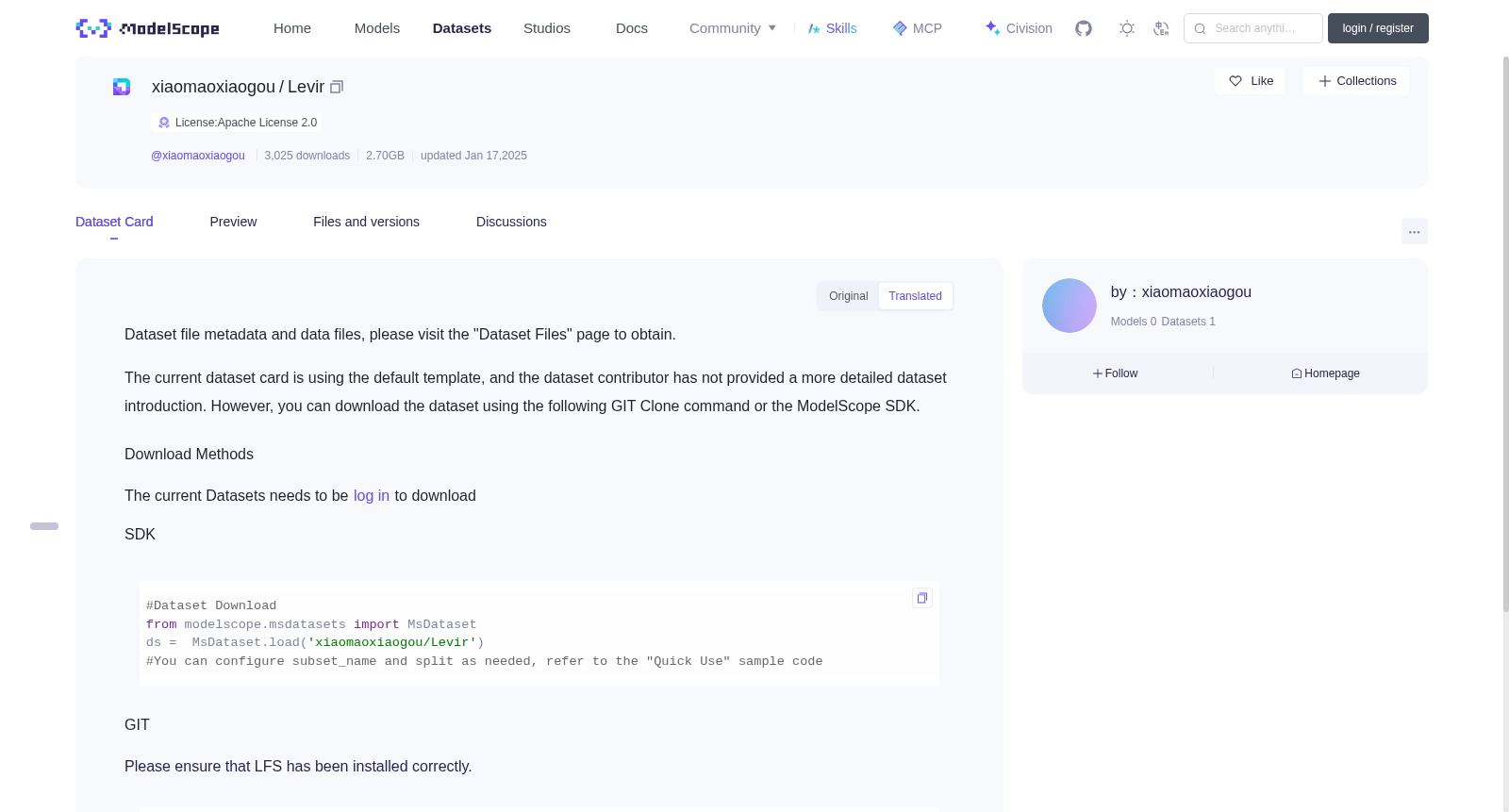Open the three-dots more options button

click(x=1414, y=231)
